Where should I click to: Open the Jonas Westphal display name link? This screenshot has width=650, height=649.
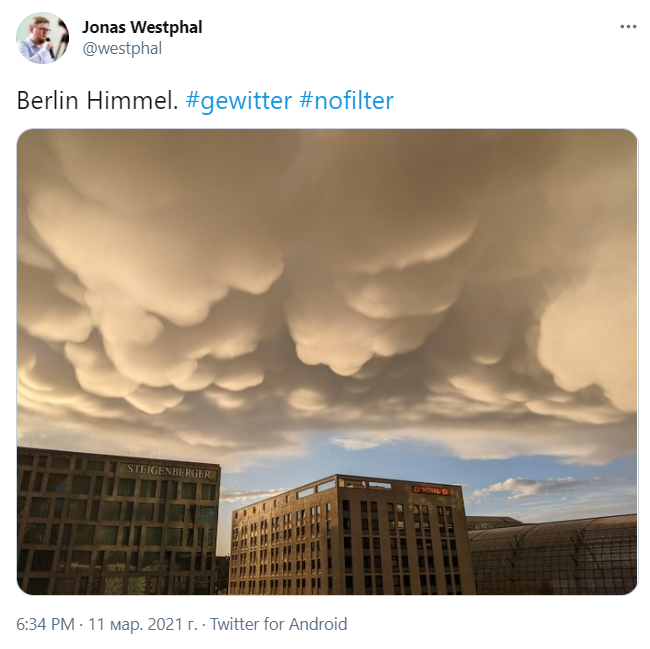coord(142,27)
